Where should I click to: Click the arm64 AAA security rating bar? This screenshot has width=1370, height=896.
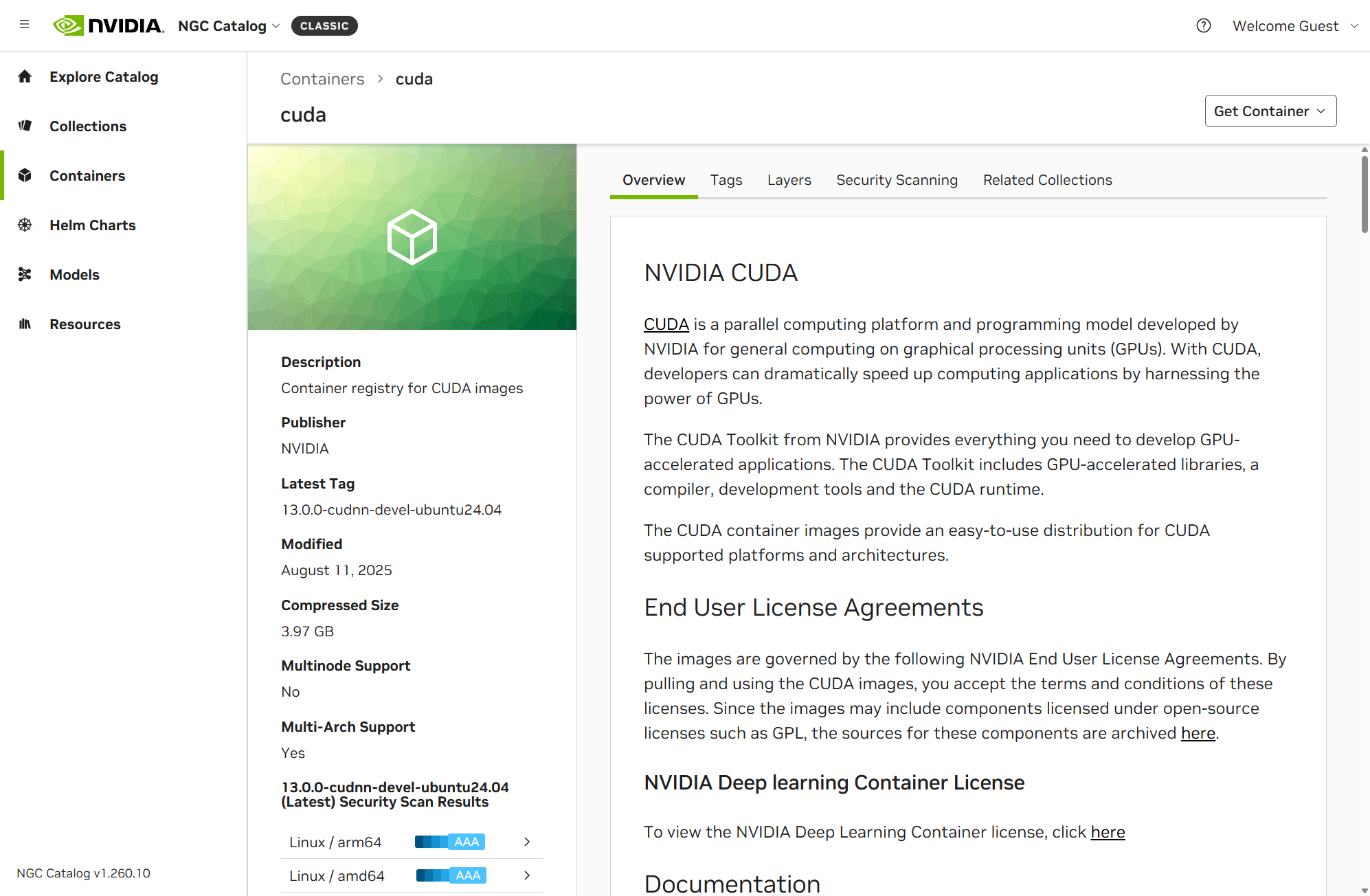coord(450,842)
